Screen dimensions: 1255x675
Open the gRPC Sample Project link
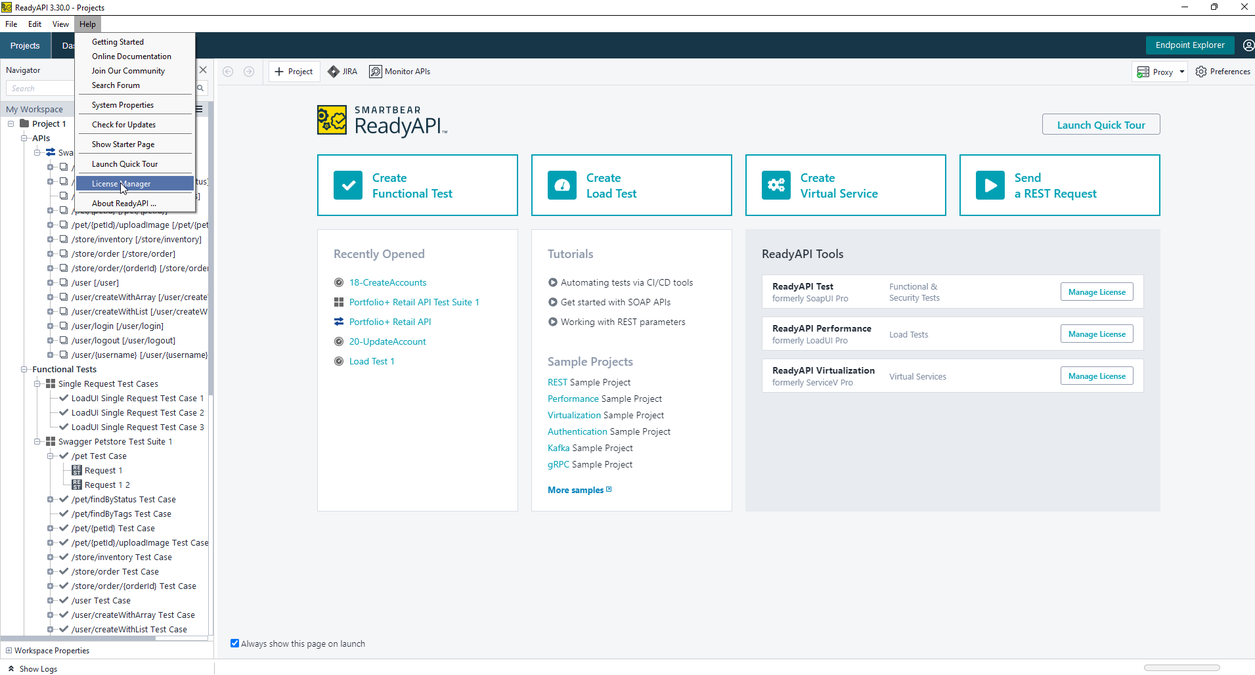click(x=590, y=465)
